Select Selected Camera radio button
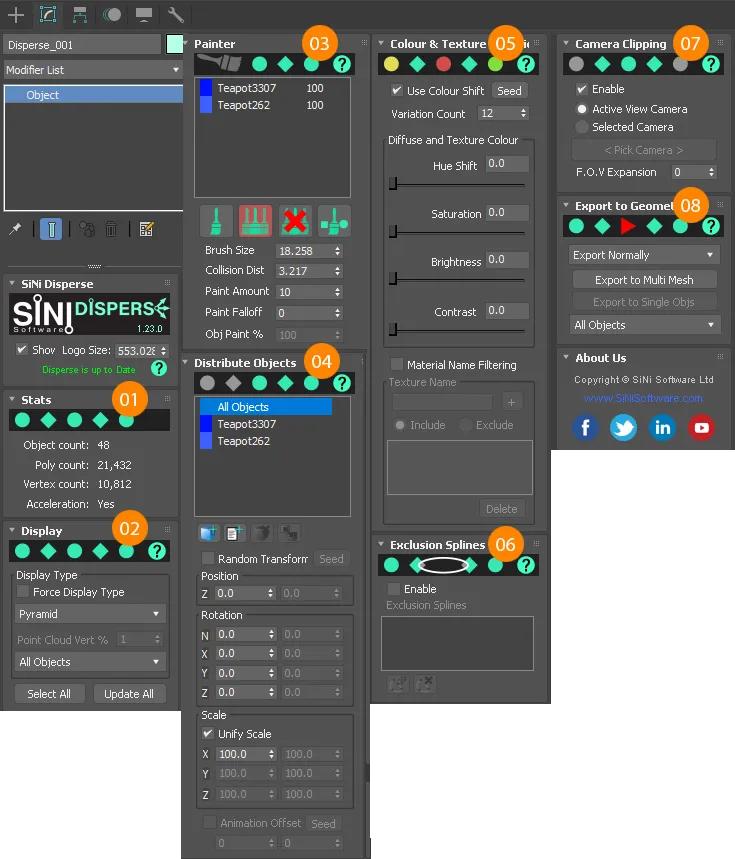This screenshot has width=735, height=859. click(582, 127)
